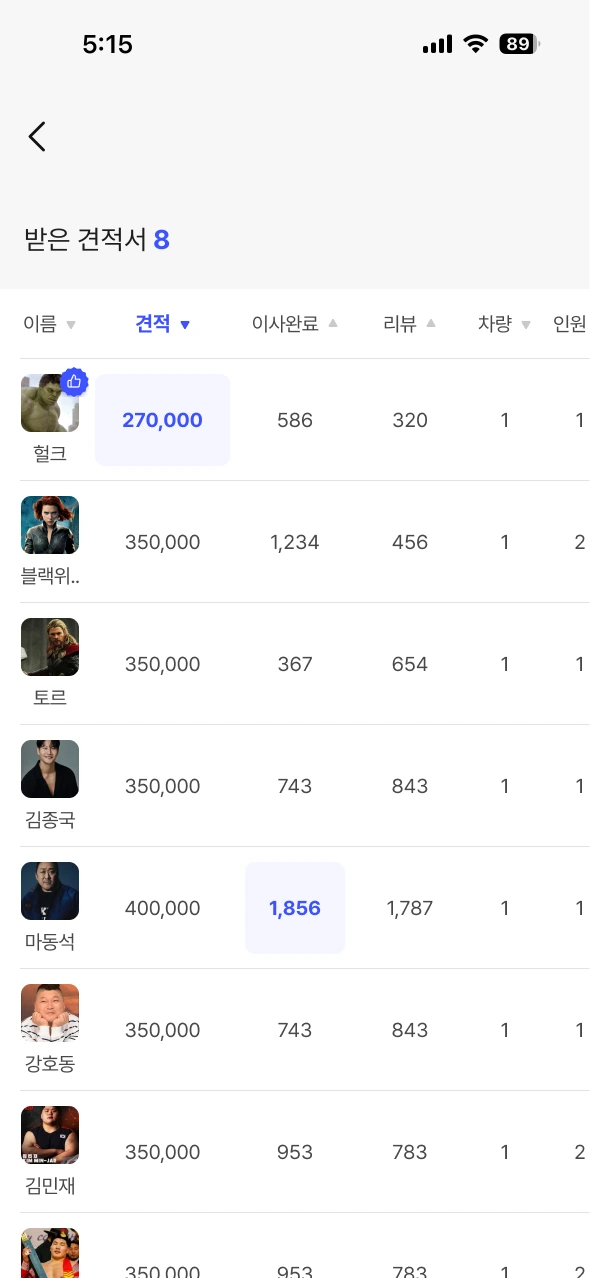Tap the battery indicator showing 89
Screen dimensions: 590x1278
519,44
